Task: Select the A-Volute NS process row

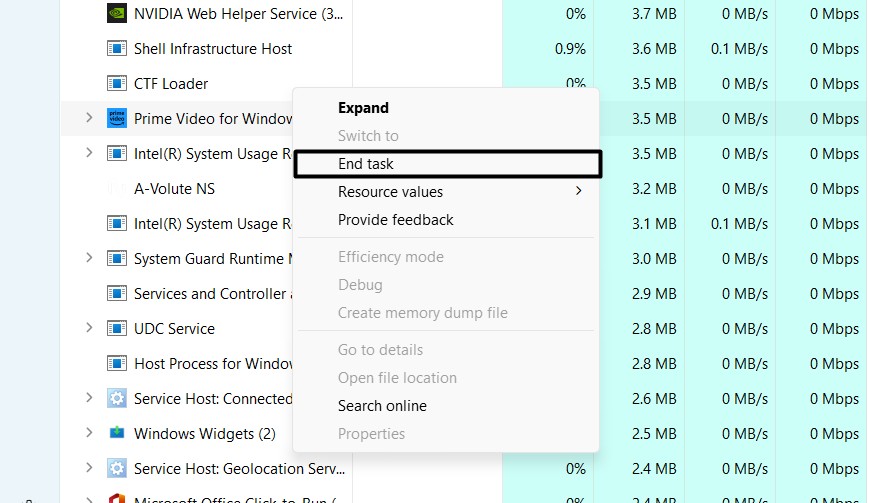Action: tap(174, 189)
